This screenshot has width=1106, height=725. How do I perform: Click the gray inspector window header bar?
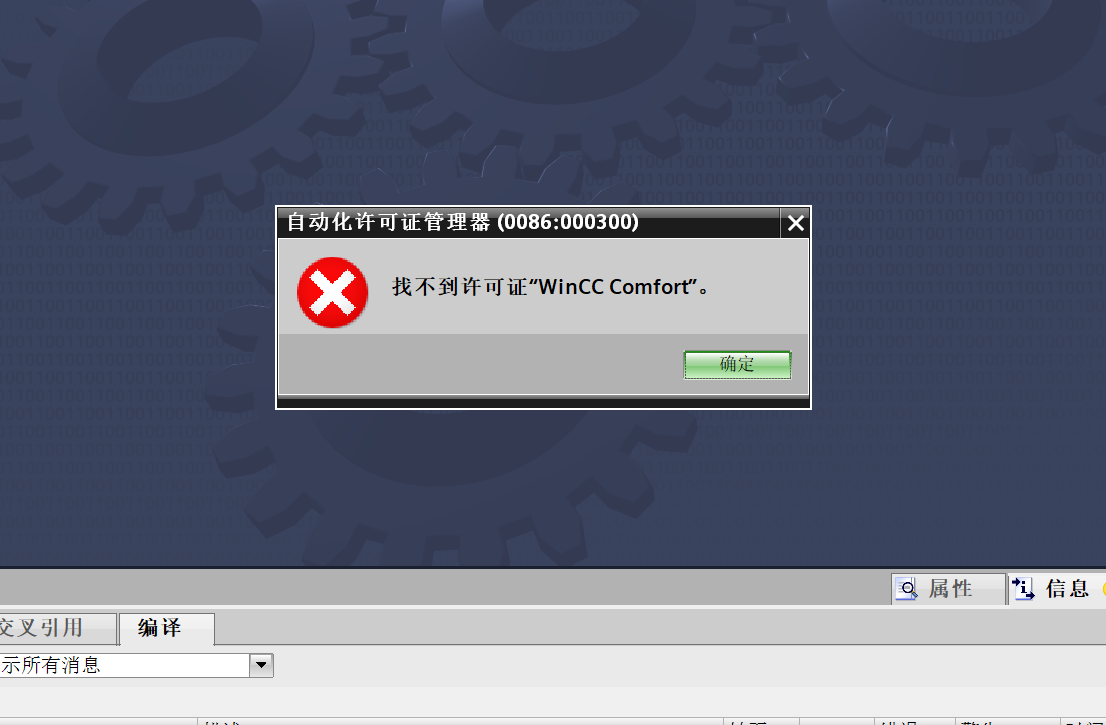click(444, 587)
